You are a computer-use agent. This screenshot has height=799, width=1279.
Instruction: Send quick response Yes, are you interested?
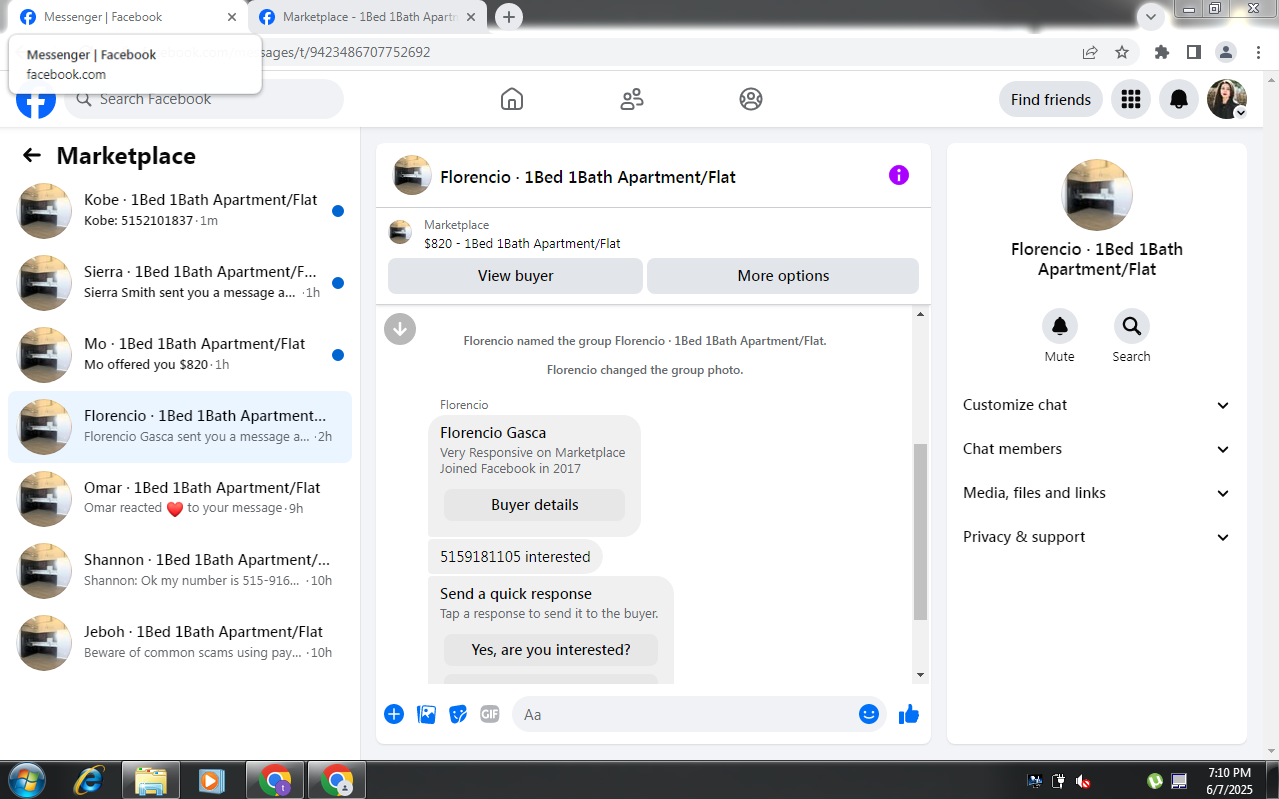551,650
